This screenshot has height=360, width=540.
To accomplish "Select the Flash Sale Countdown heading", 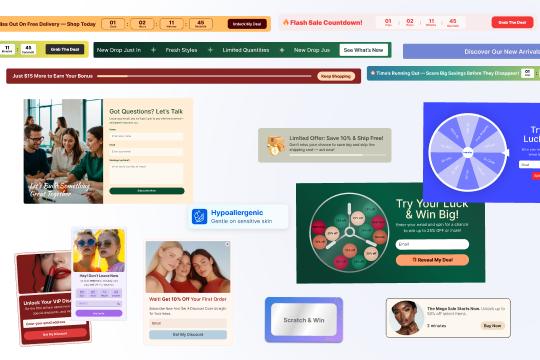I will 326,22.
